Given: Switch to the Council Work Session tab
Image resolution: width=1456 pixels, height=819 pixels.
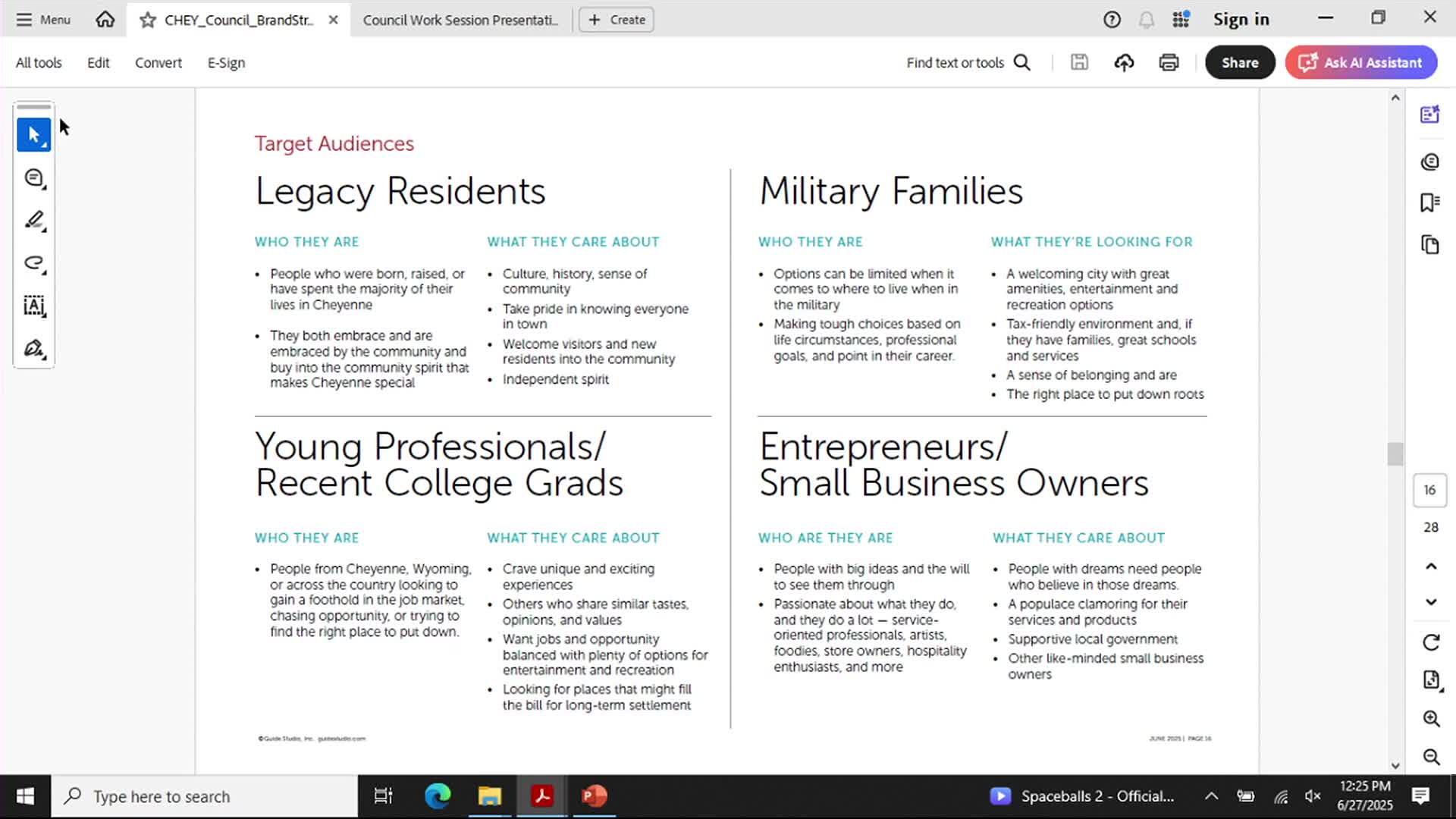Looking at the screenshot, I should point(461,20).
